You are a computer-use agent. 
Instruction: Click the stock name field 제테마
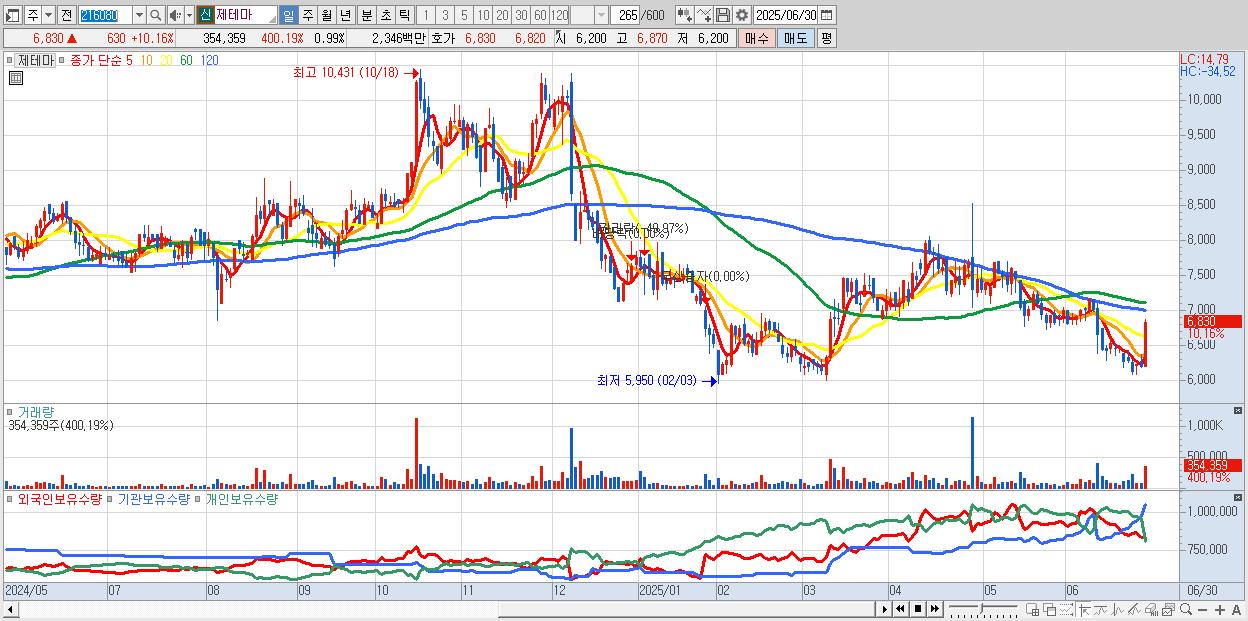coord(245,16)
